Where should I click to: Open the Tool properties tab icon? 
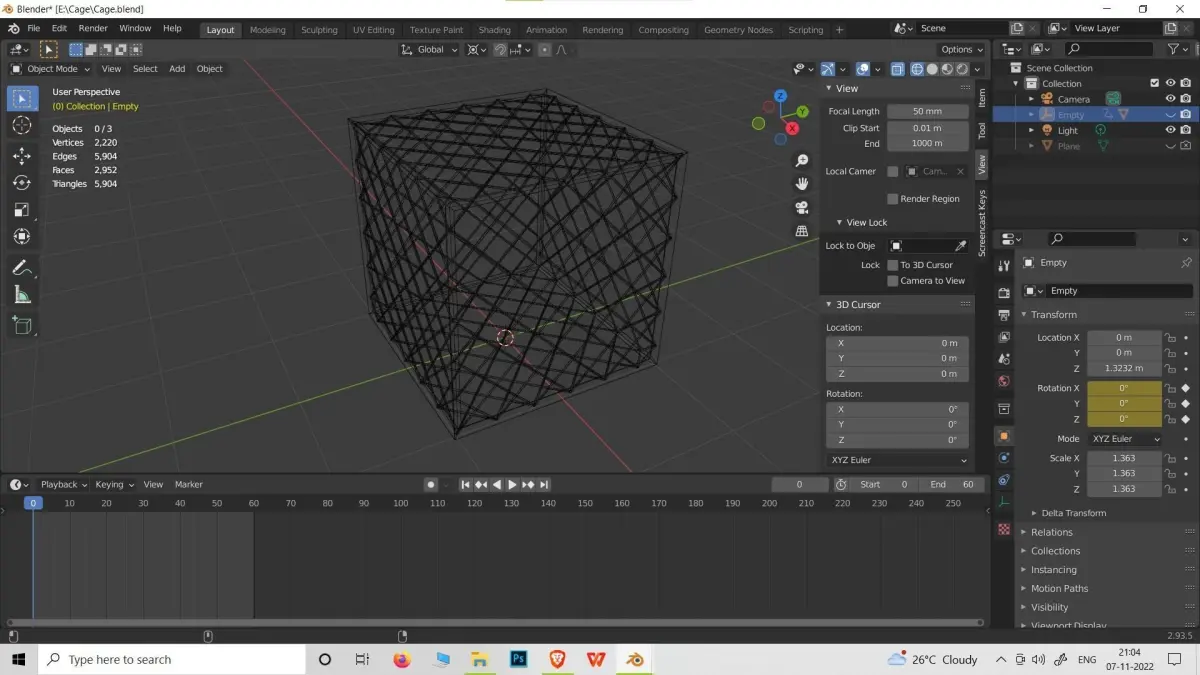[1004, 265]
